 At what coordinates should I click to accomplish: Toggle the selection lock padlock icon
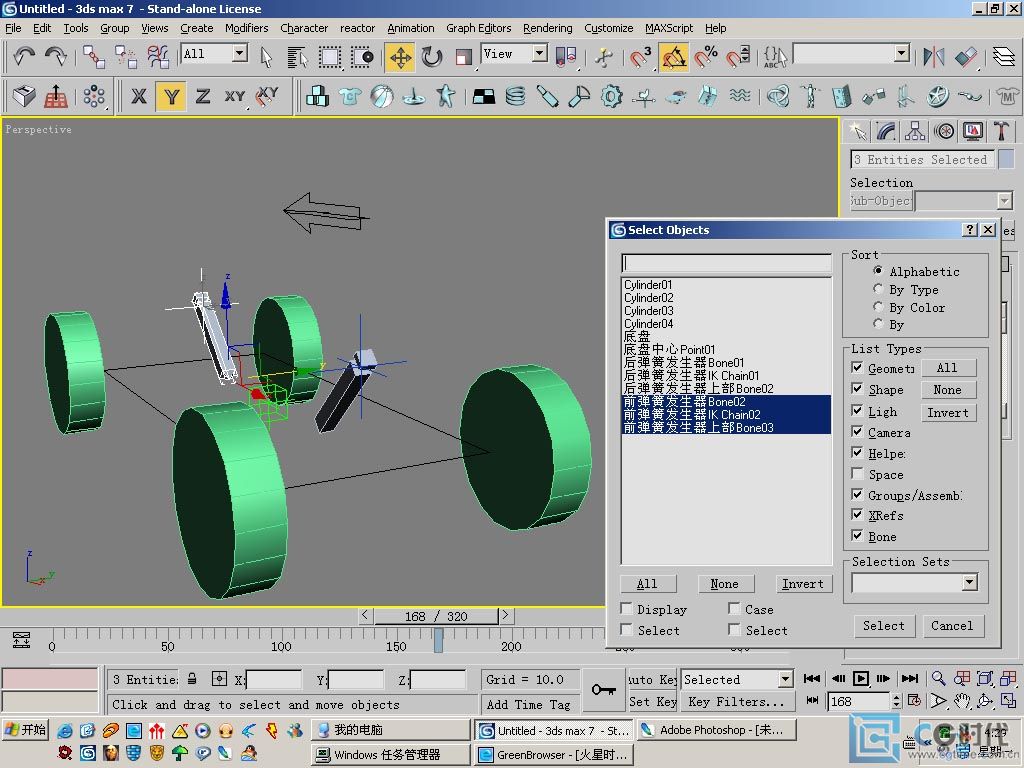click(192, 679)
